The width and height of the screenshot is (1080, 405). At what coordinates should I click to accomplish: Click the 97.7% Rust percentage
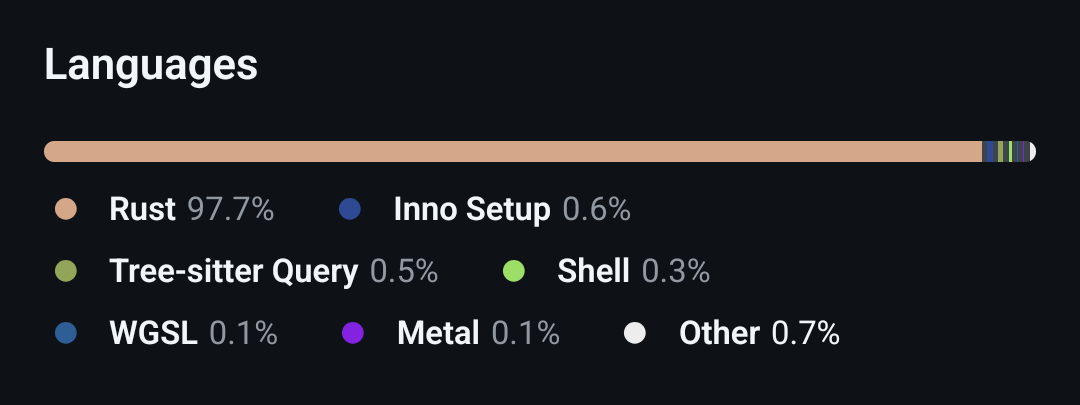[231, 210]
